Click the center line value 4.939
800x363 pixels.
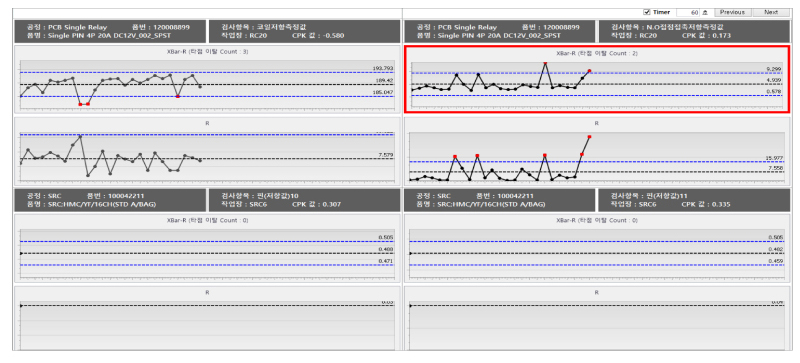(774, 80)
